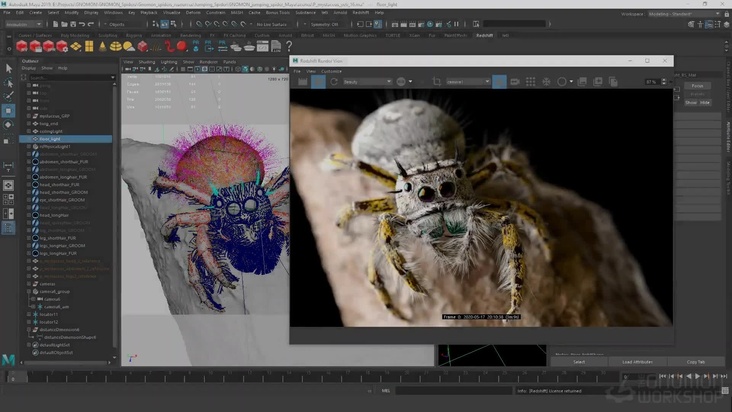Adjust the zoom percentage stepper in Render View
This screenshot has height=412, width=732.
click(x=664, y=82)
